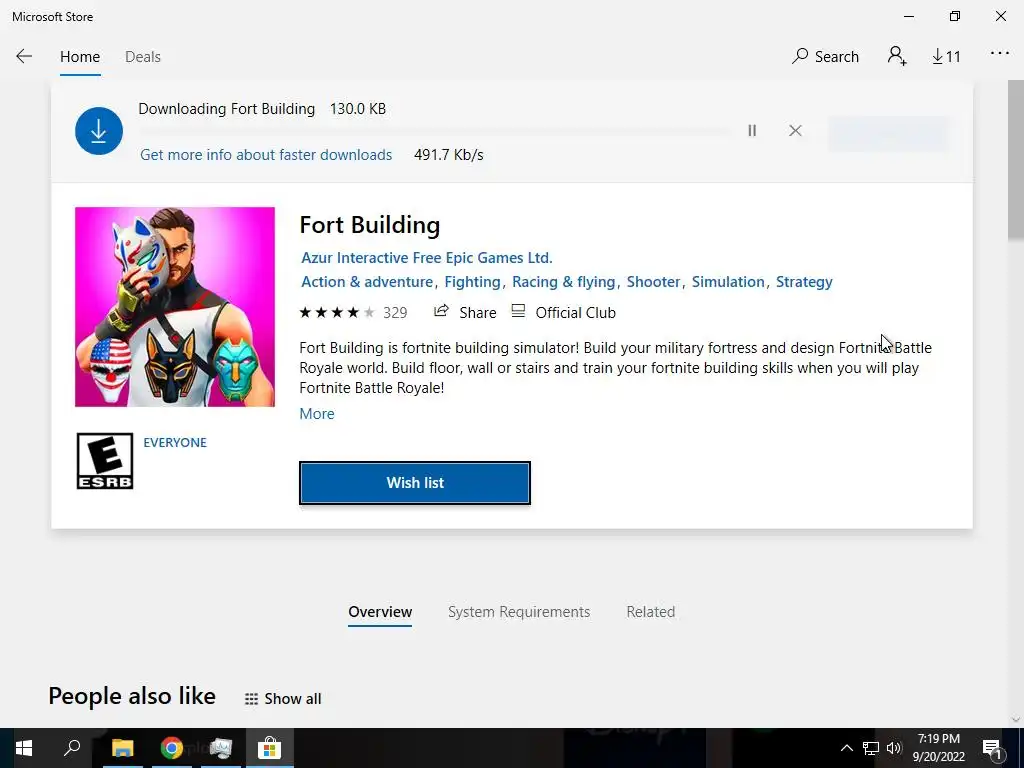Click the scrollbar down arrow
Image resolution: width=1024 pixels, height=768 pixels.
[x=1016, y=720]
